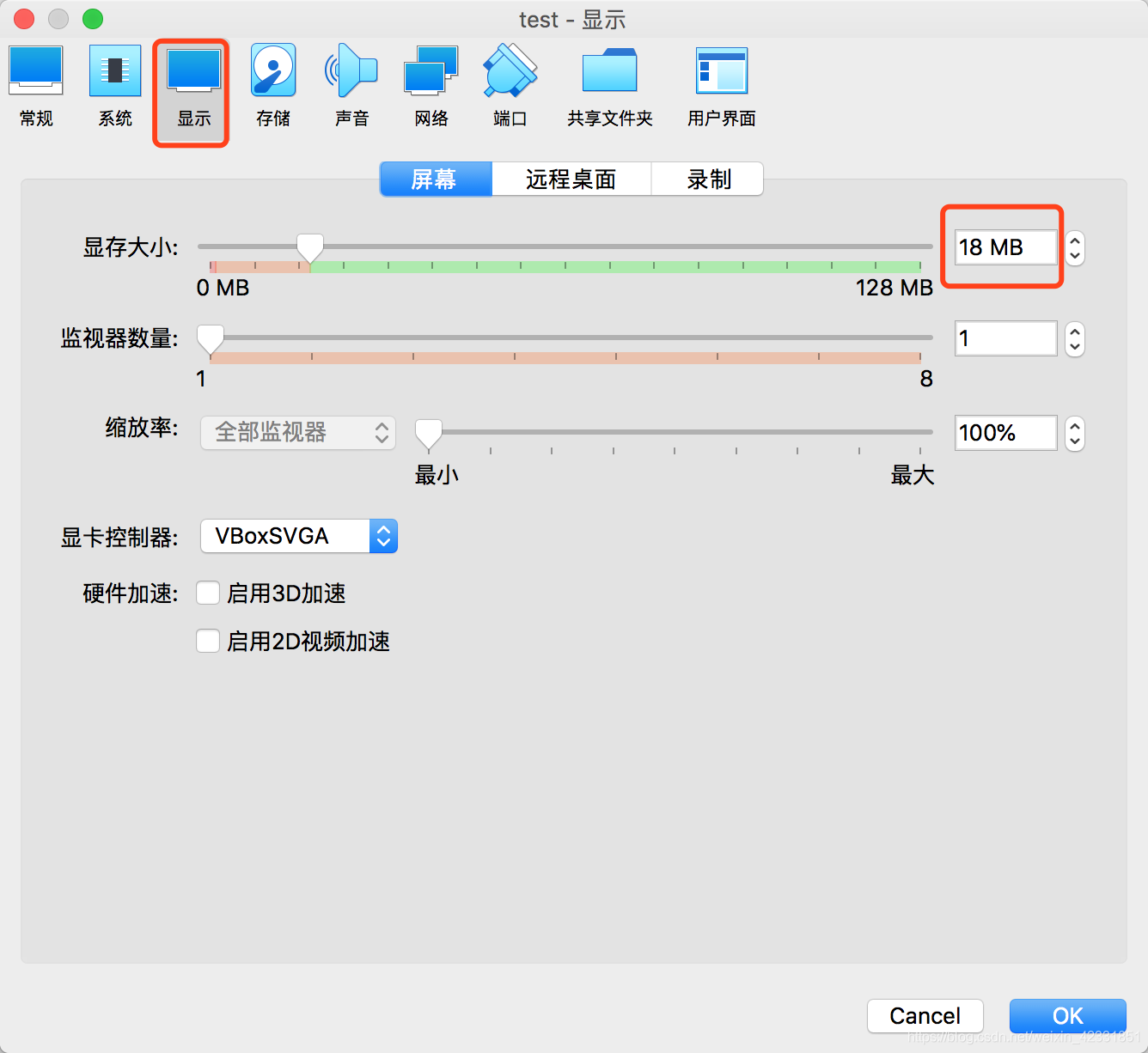The height and width of the screenshot is (1053, 1148).
Task: Open the VBoxSVGA graphics controller dropdown
Action: coord(299,536)
